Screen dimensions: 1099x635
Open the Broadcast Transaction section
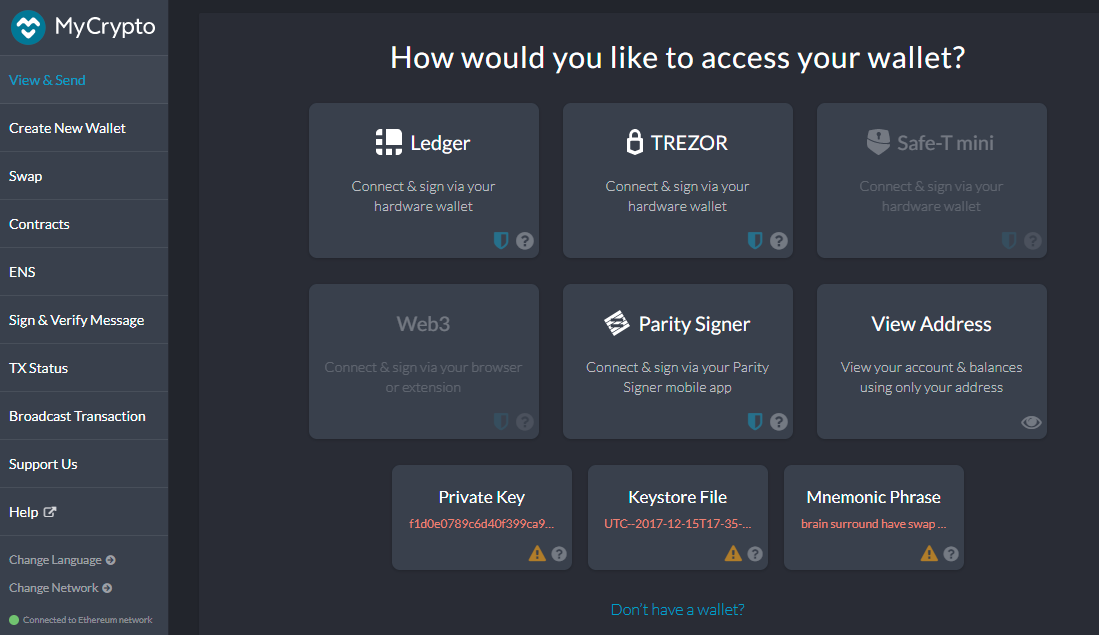coord(75,415)
